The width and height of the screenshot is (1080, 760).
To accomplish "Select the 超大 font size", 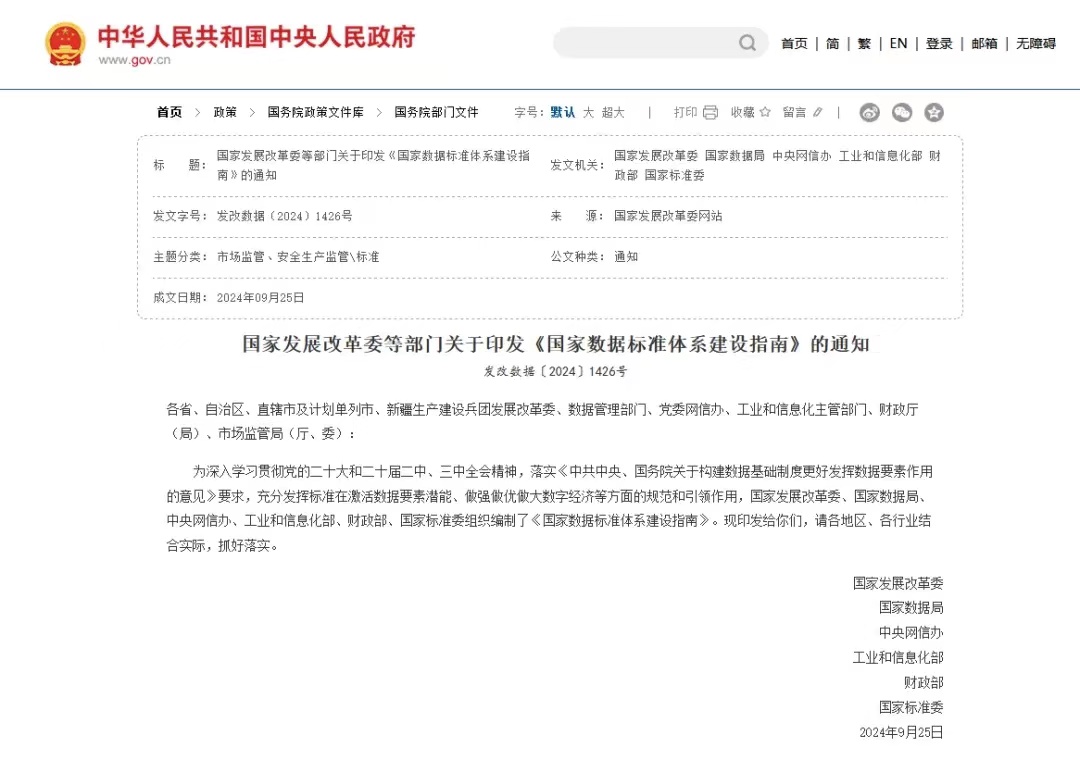I will pos(613,112).
